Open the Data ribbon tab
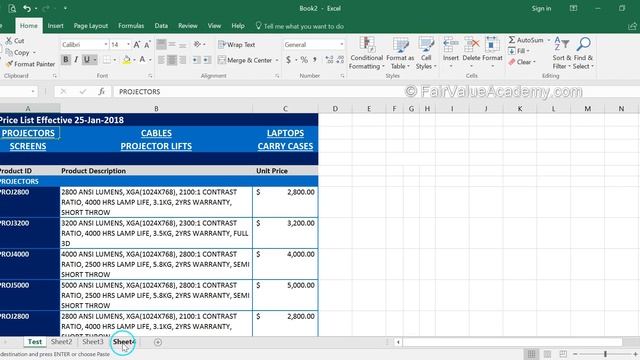This screenshot has height=360, width=640. pos(161,26)
